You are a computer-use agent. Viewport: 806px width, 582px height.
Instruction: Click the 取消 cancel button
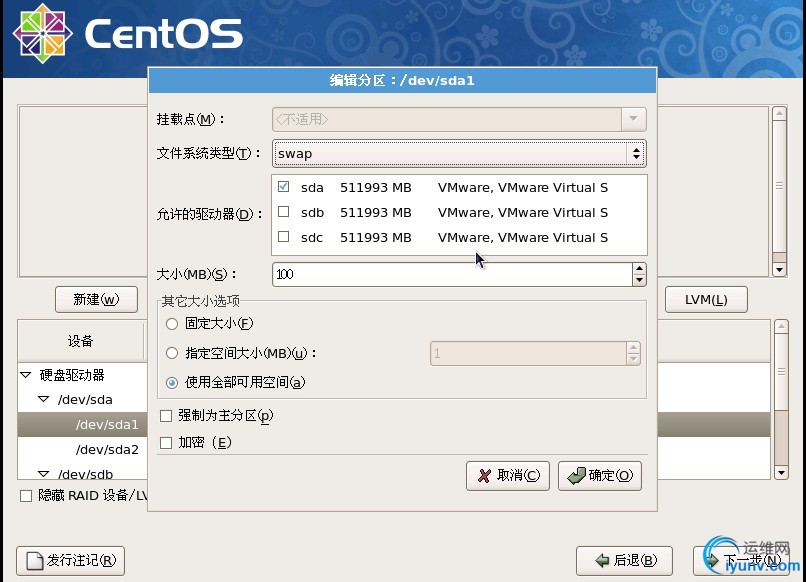coord(508,476)
